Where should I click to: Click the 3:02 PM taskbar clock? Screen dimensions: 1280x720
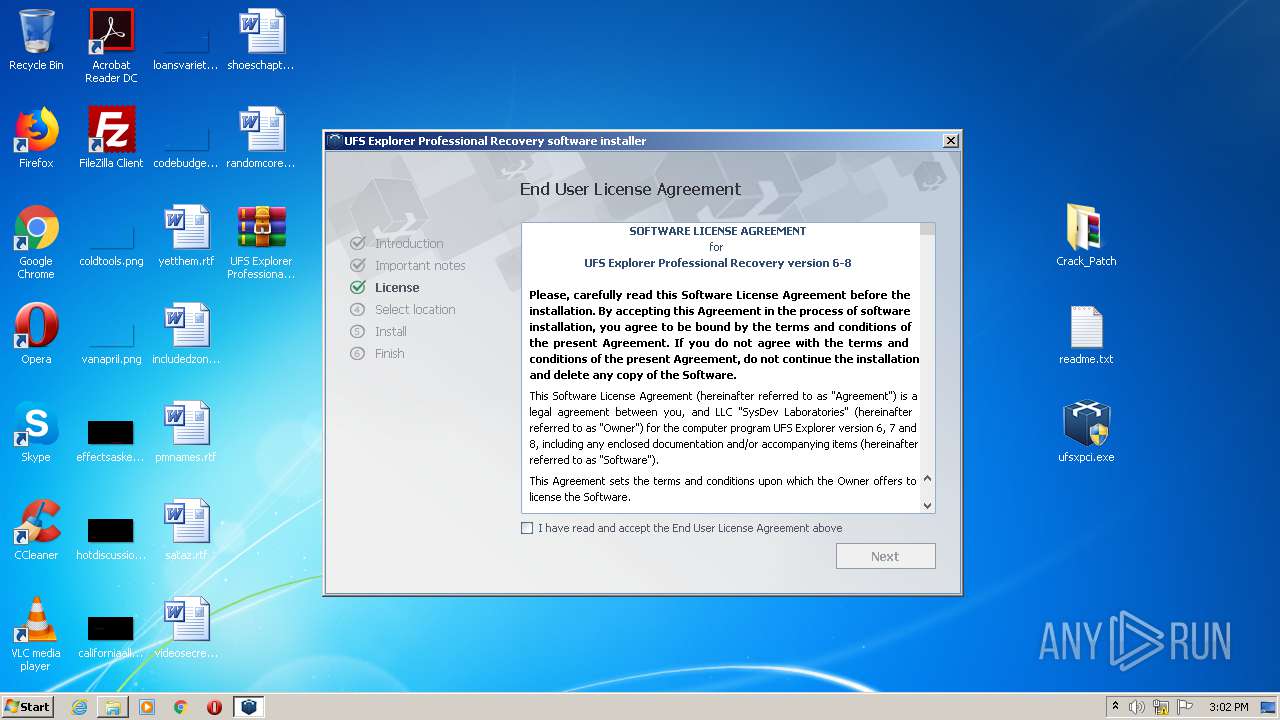[1228, 707]
